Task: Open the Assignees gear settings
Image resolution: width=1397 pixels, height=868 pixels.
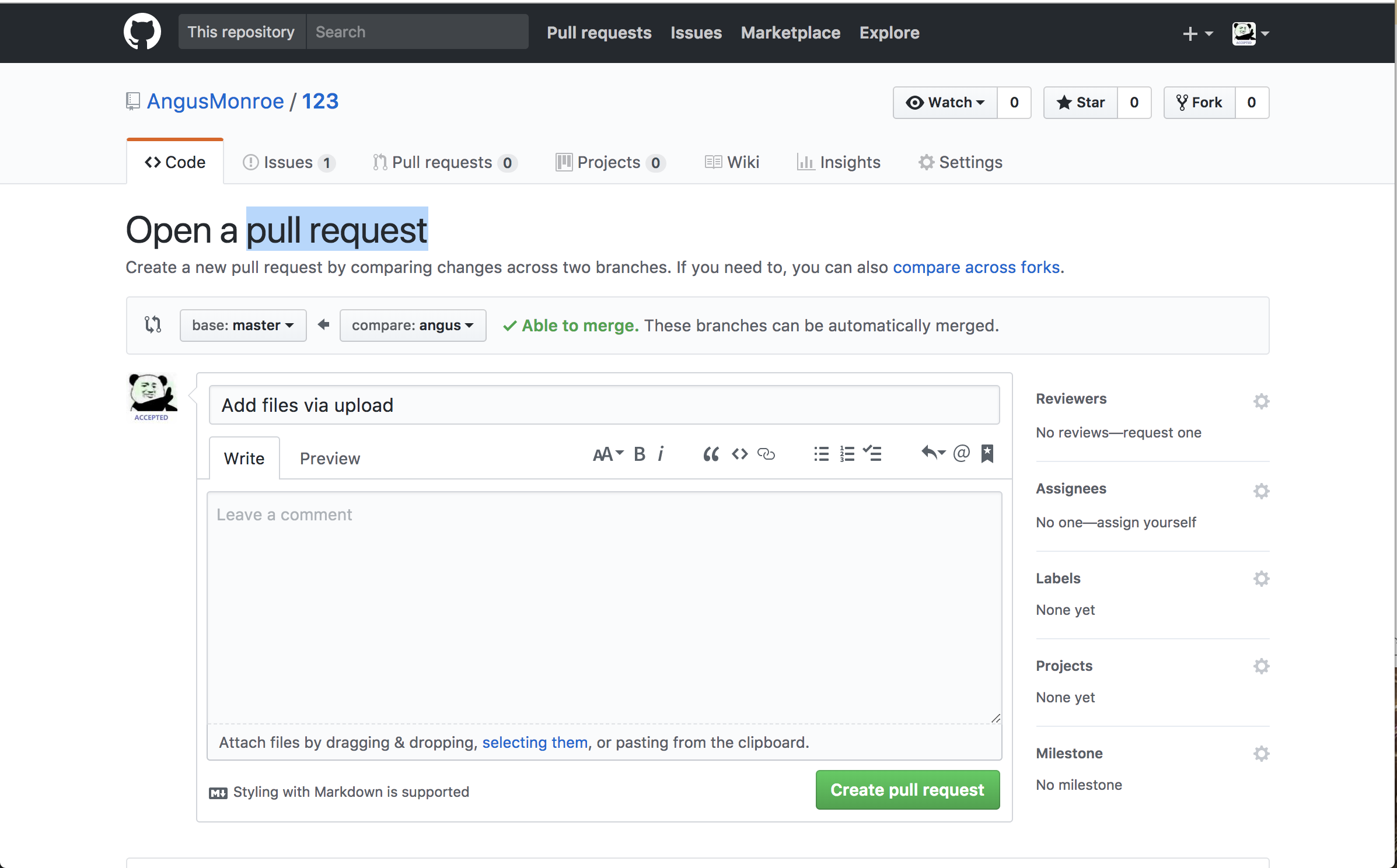Action: pyautogui.click(x=1261, y=491)
